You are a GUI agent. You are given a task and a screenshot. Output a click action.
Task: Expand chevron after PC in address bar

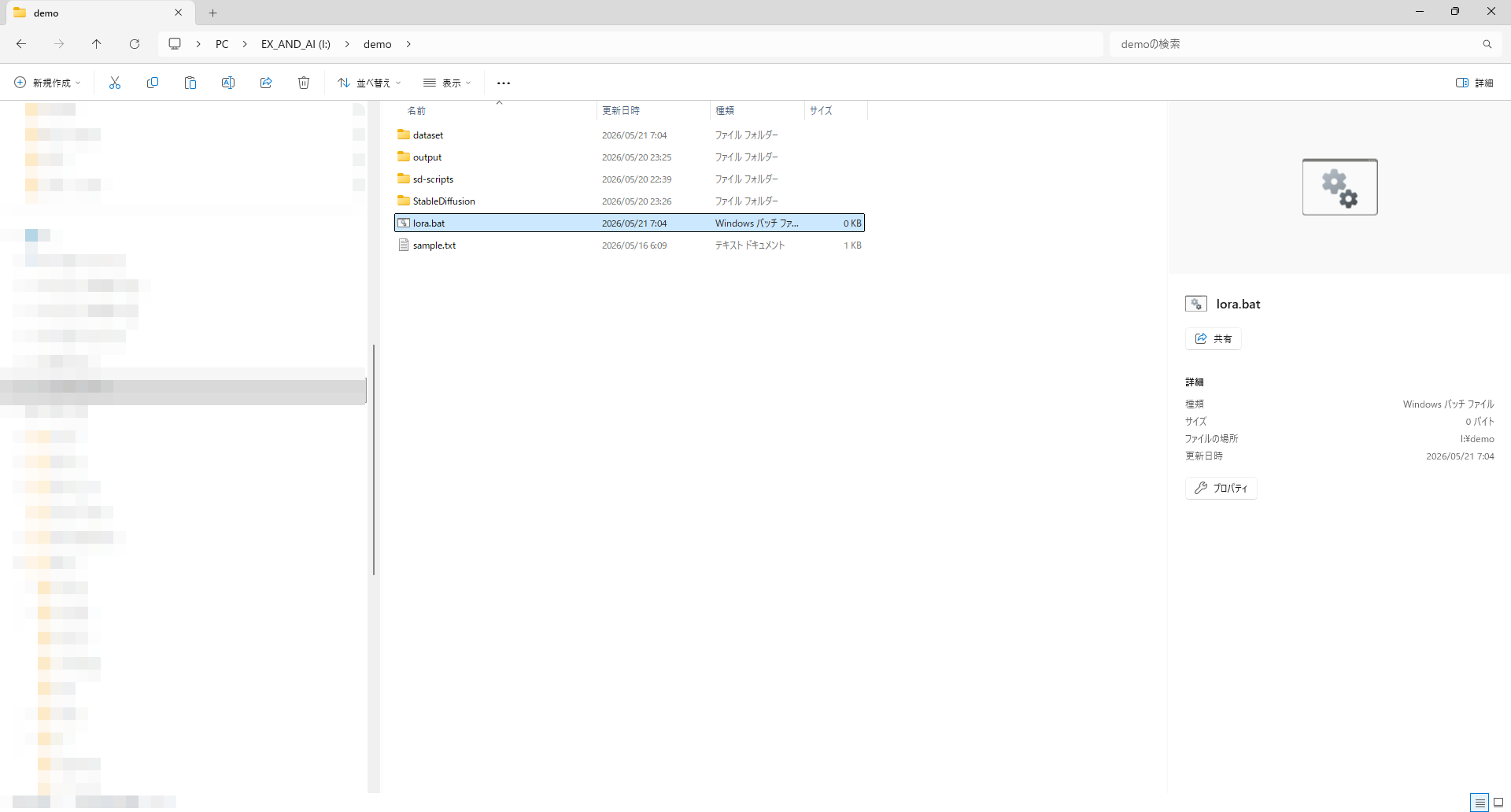pos(244,44)
